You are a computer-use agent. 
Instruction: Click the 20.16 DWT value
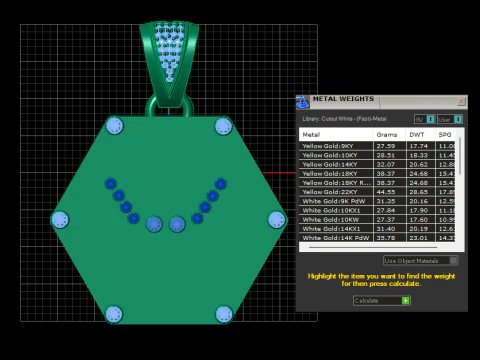419,201
